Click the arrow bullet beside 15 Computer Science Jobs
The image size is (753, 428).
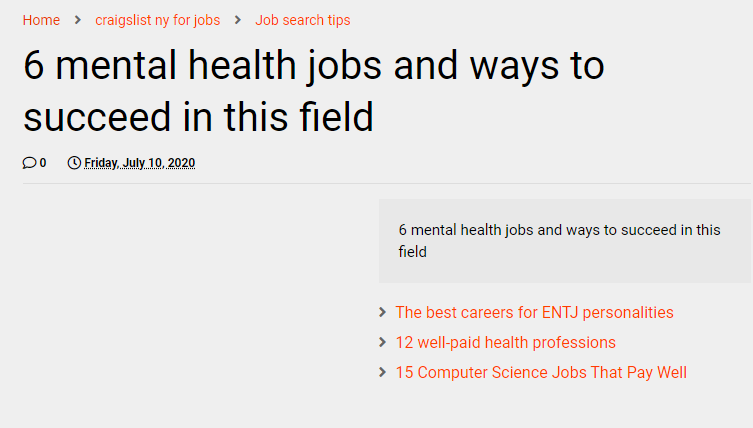(x=382, y=372)
